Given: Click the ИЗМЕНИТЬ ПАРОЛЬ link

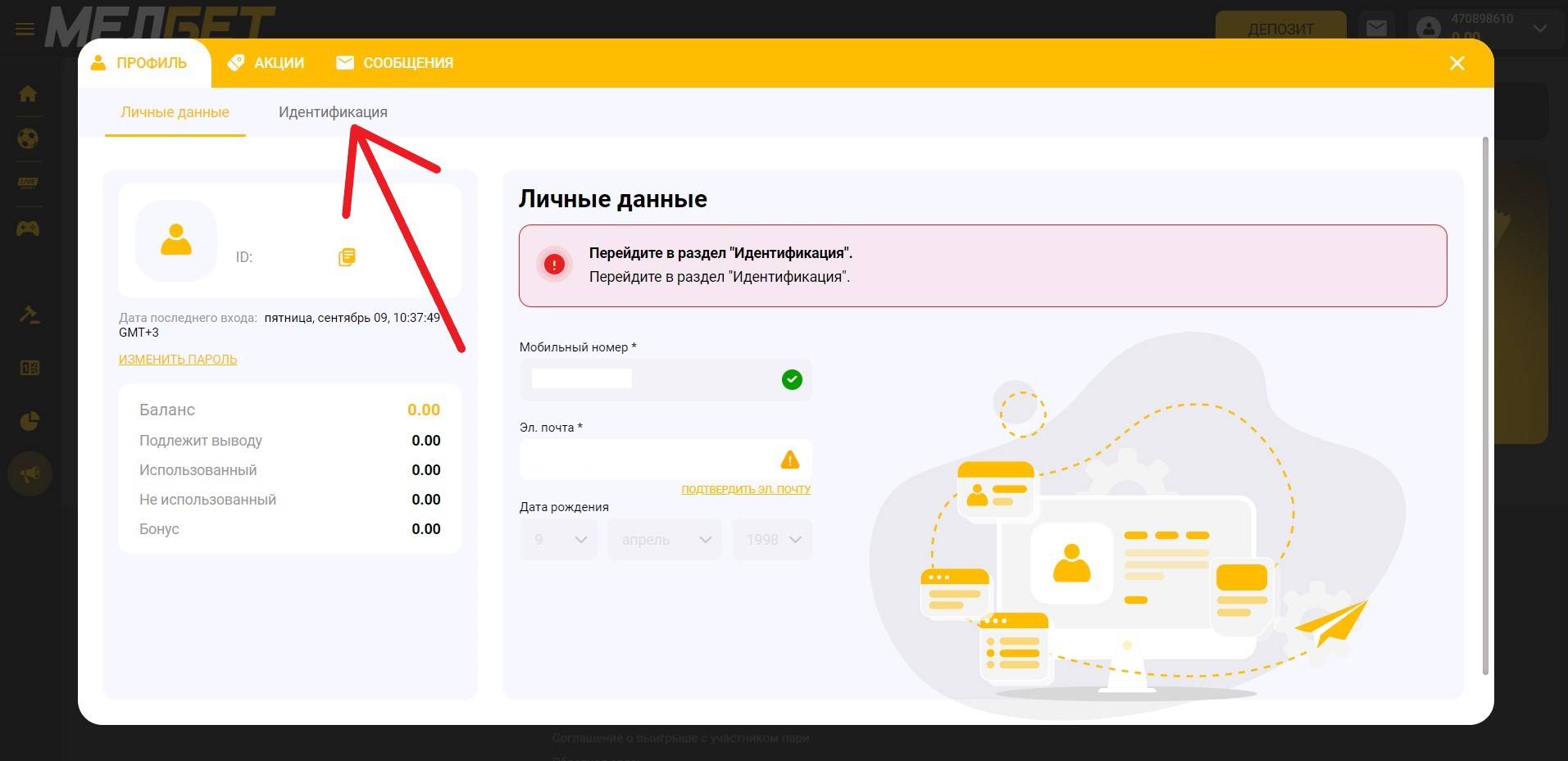Looking at the screenshot, I should (178, 360).
